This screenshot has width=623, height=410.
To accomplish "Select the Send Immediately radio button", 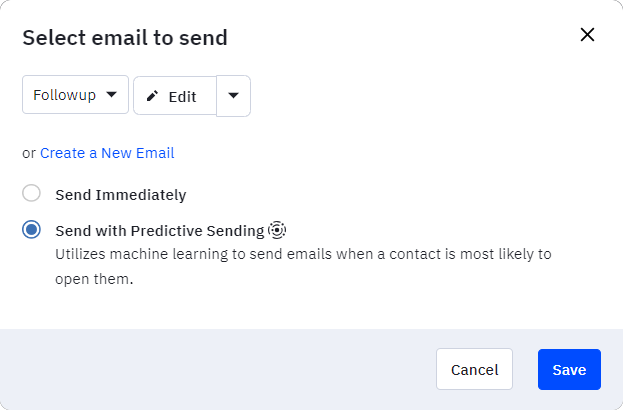I will (x=31, y=193).
